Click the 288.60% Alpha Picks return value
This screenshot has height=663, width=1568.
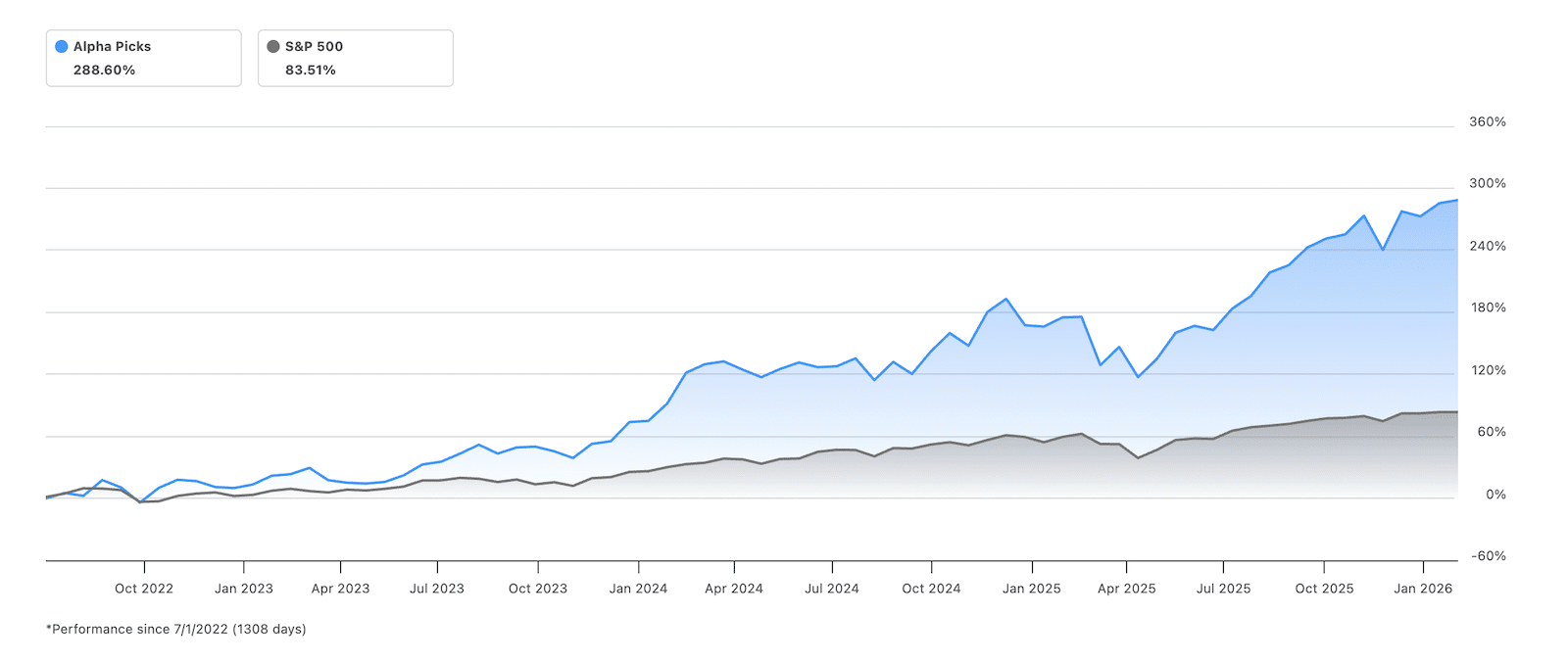104,70
